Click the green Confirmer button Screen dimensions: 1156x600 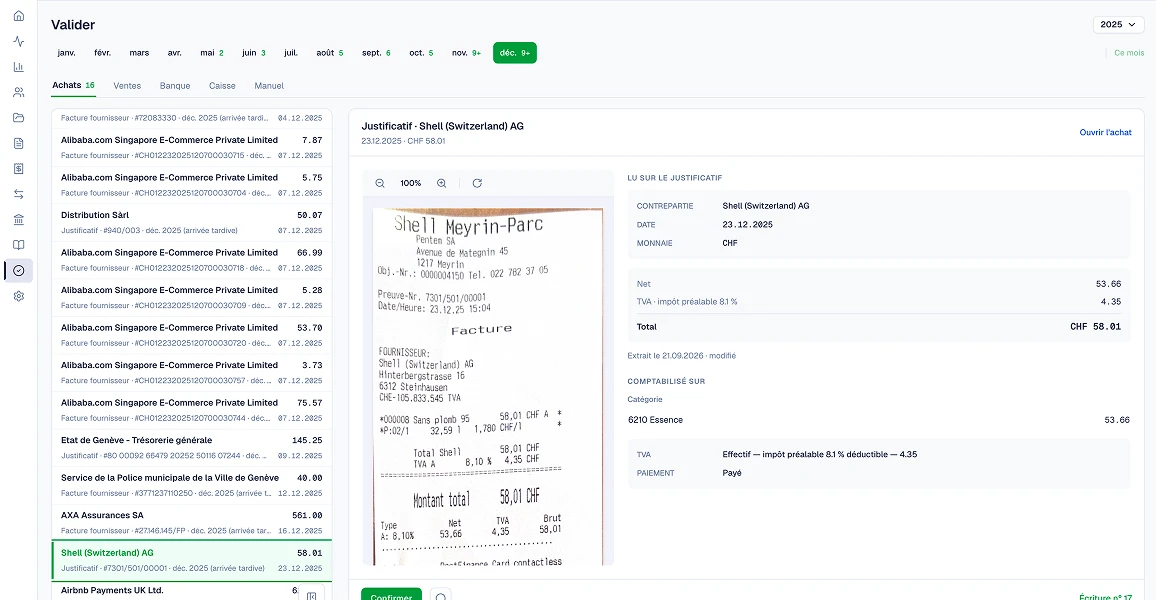(391, 594)
